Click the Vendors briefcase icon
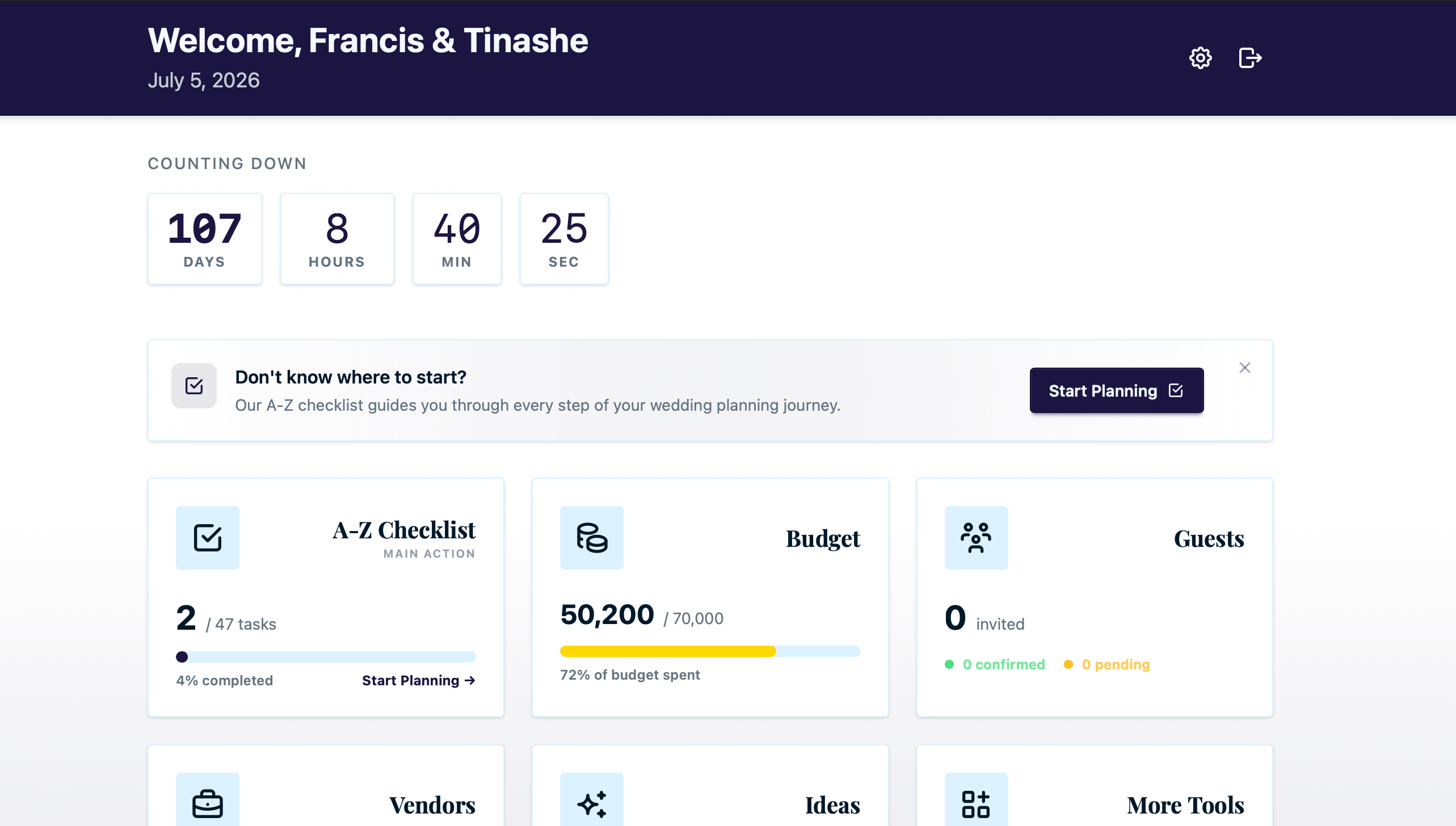Viewport: 1456px width, 826px height. (208, 803)
